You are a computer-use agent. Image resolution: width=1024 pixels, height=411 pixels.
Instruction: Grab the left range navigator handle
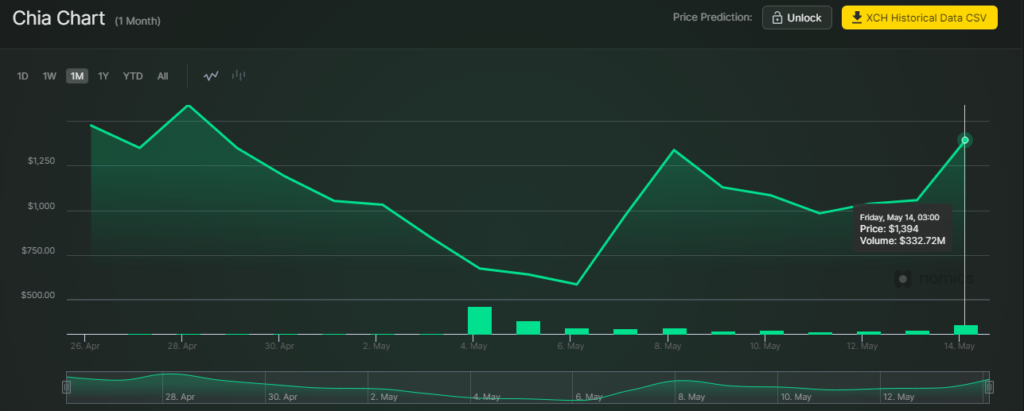click(66, 387)
